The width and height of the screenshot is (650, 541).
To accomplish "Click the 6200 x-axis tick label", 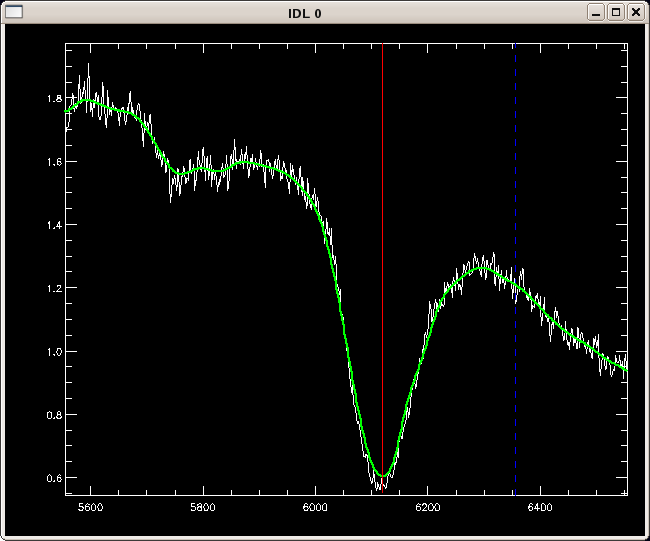I will coord(427,507).
